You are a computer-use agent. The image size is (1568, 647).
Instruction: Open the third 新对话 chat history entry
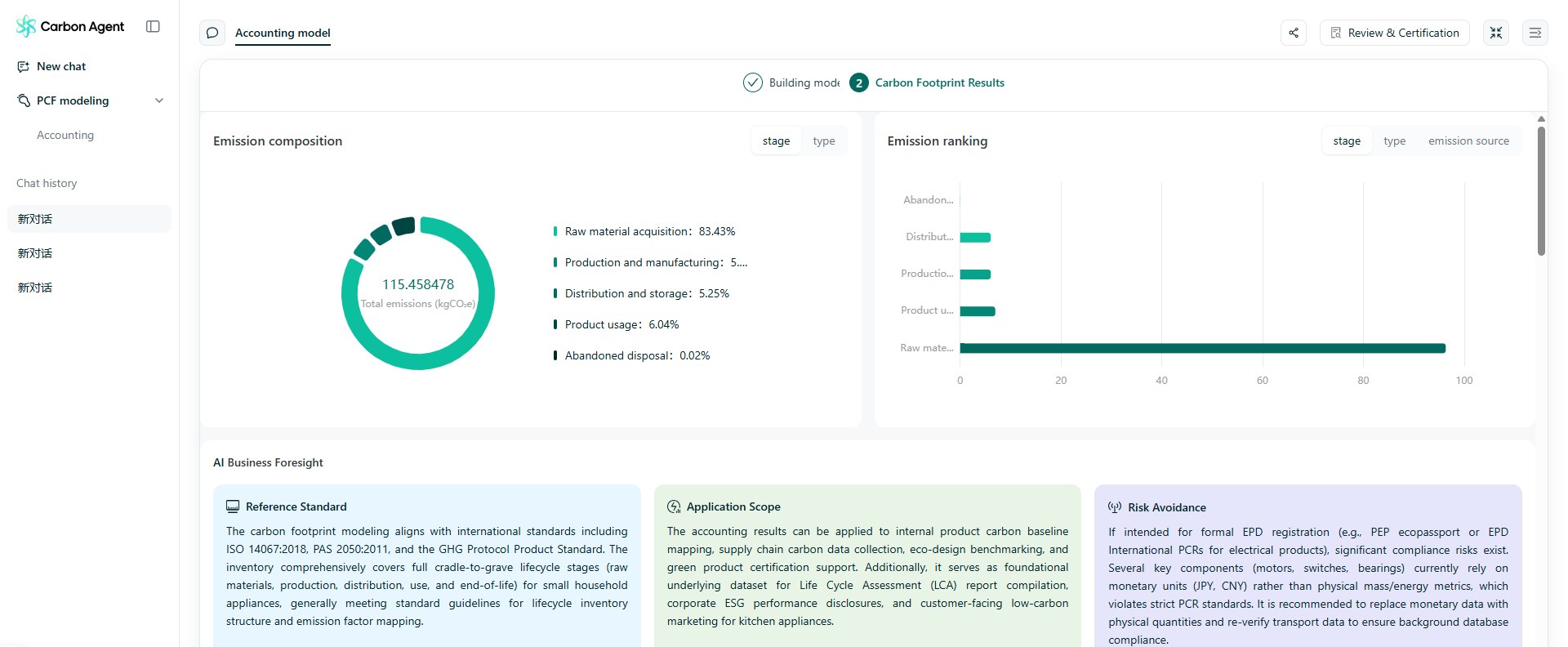click(x=89, y=288)
